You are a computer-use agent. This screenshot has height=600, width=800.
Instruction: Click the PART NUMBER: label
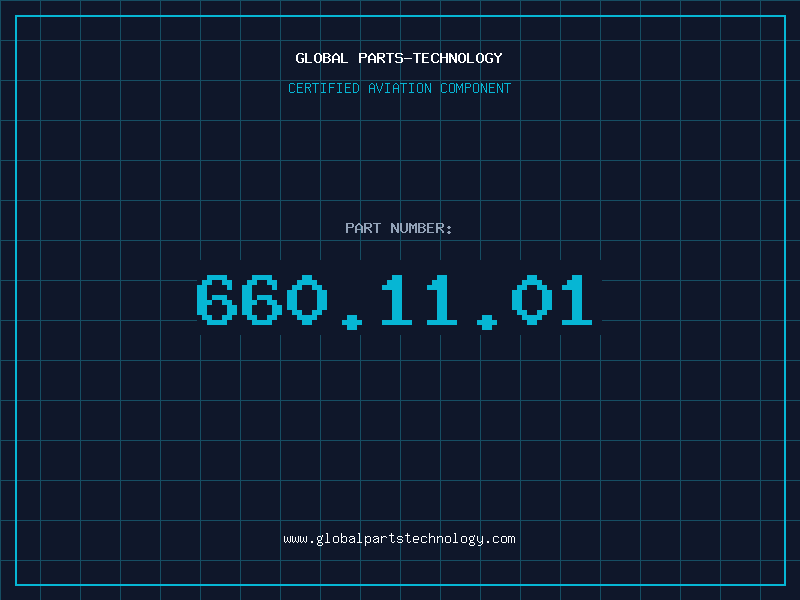click(399, 228)
